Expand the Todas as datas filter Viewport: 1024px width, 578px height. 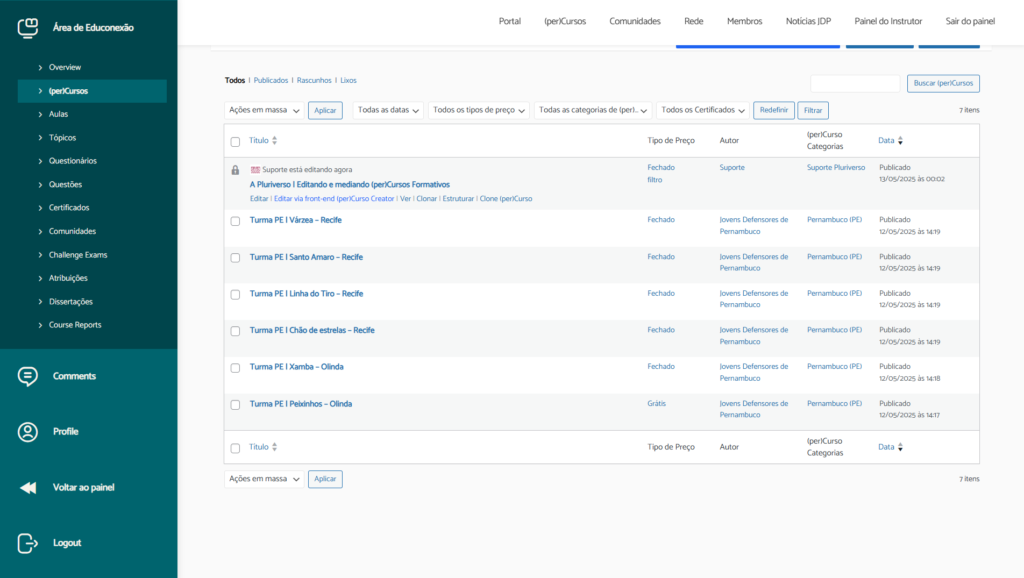click(x=388, y=110)
